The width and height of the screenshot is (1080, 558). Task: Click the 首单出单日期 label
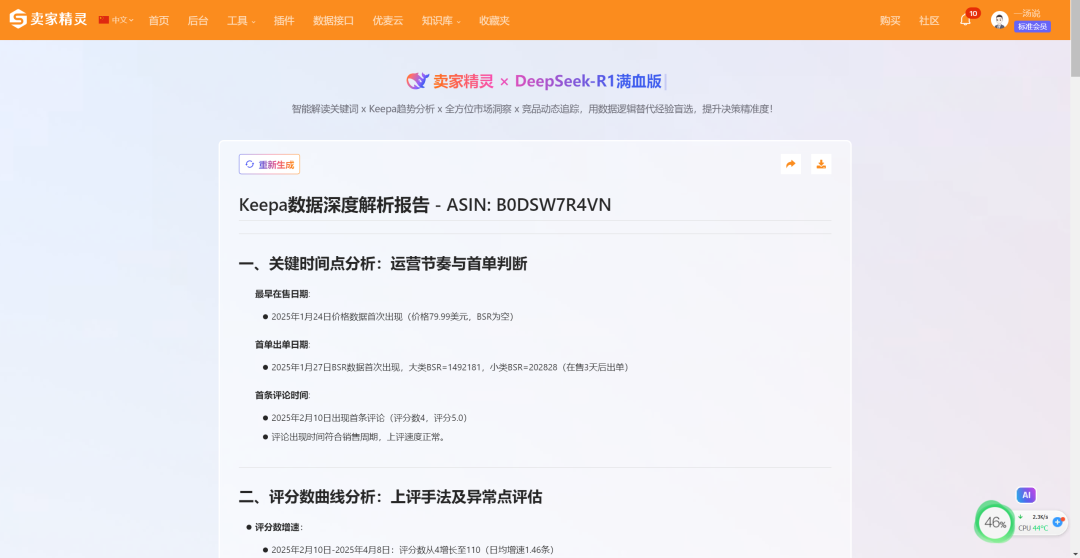click(x=282, y=344)
